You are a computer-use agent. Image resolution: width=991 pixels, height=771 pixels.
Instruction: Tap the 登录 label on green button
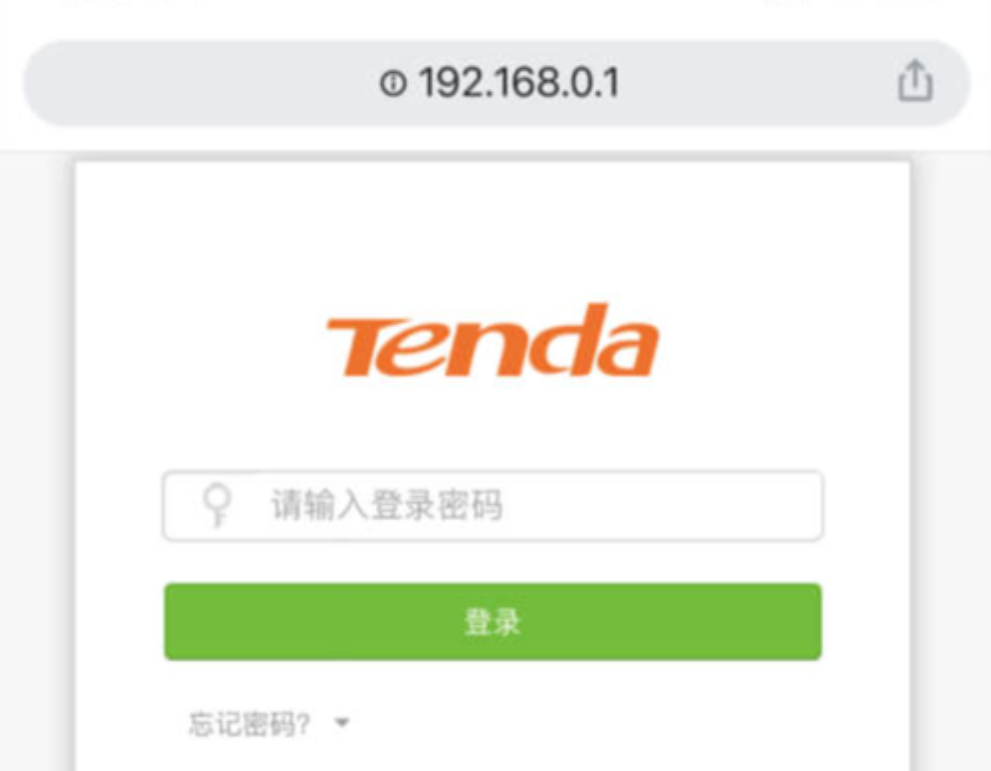point(492,622)
